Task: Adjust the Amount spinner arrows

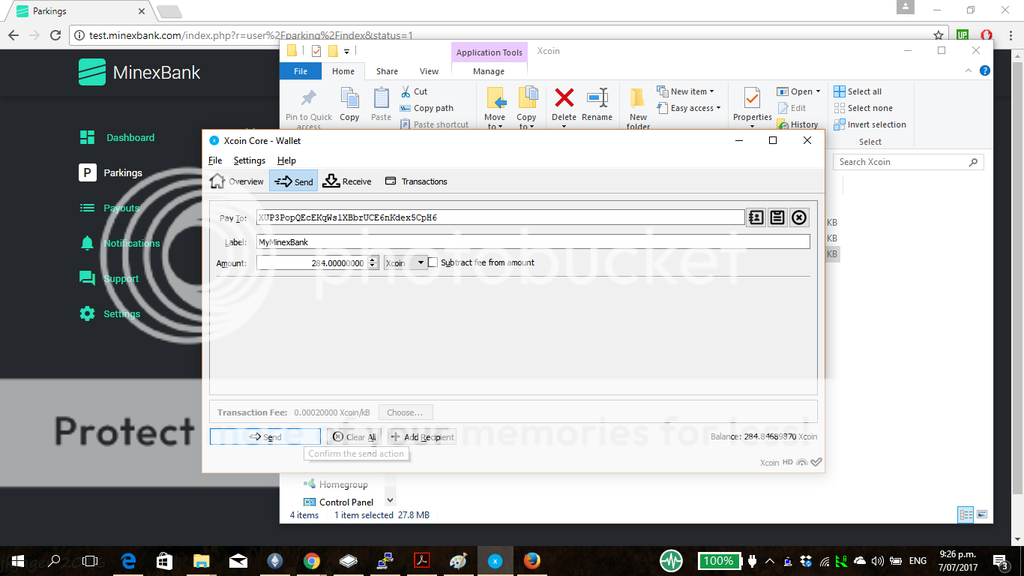Action: [x=373, y=263]
